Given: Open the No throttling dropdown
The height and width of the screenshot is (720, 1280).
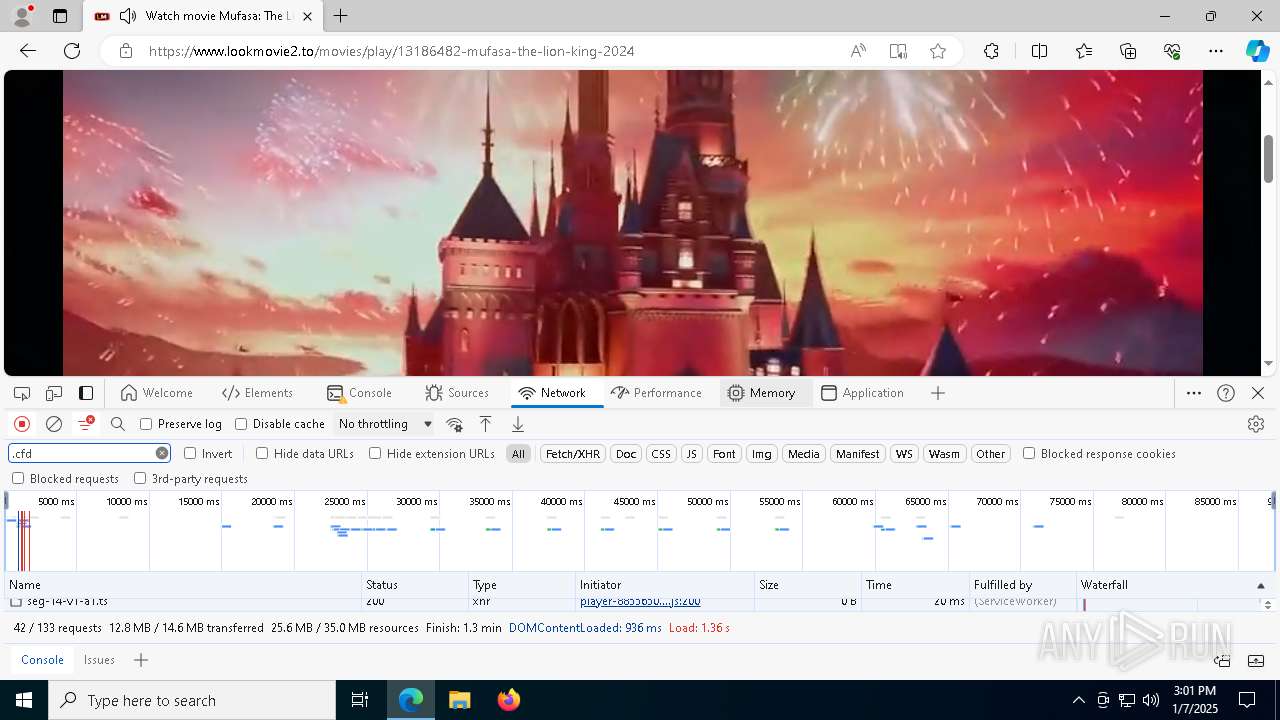Looking at the screenshot, I should [x=386, y=424].
